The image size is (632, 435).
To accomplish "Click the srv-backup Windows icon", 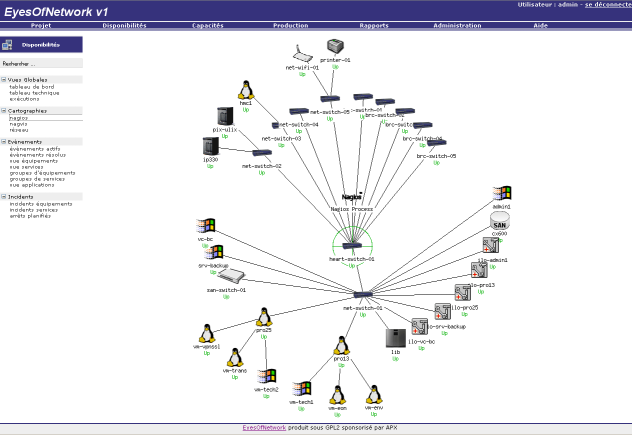I will (214, 253).
